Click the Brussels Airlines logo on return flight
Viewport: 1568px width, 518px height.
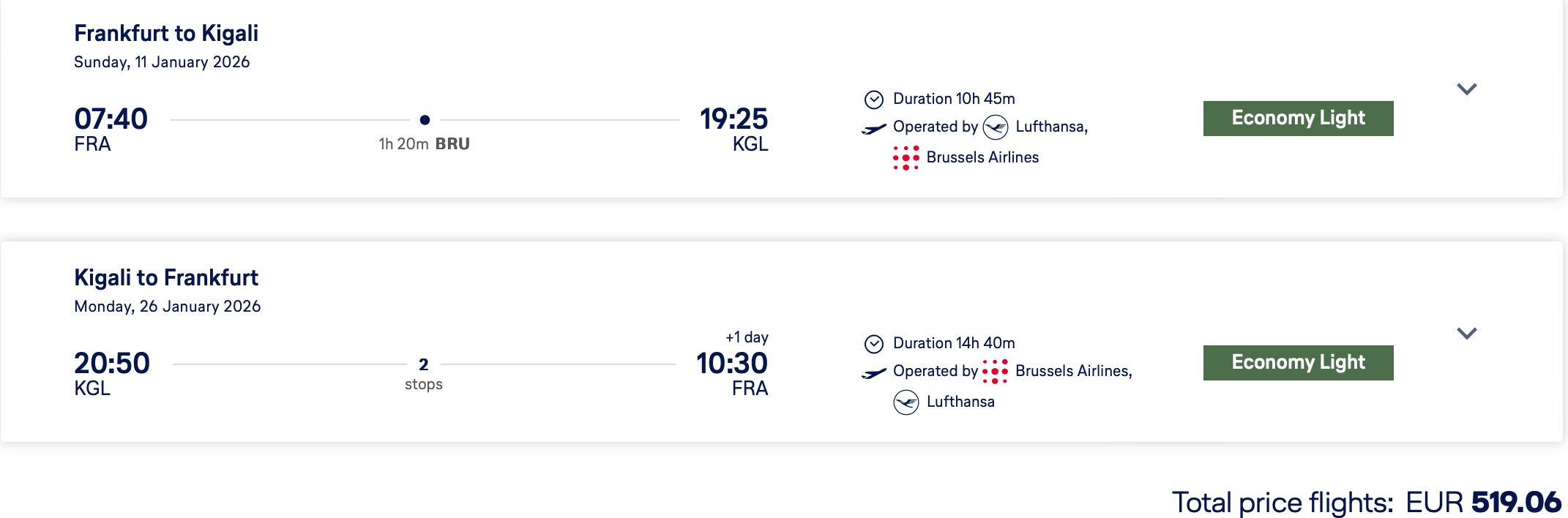pos(995,372)
